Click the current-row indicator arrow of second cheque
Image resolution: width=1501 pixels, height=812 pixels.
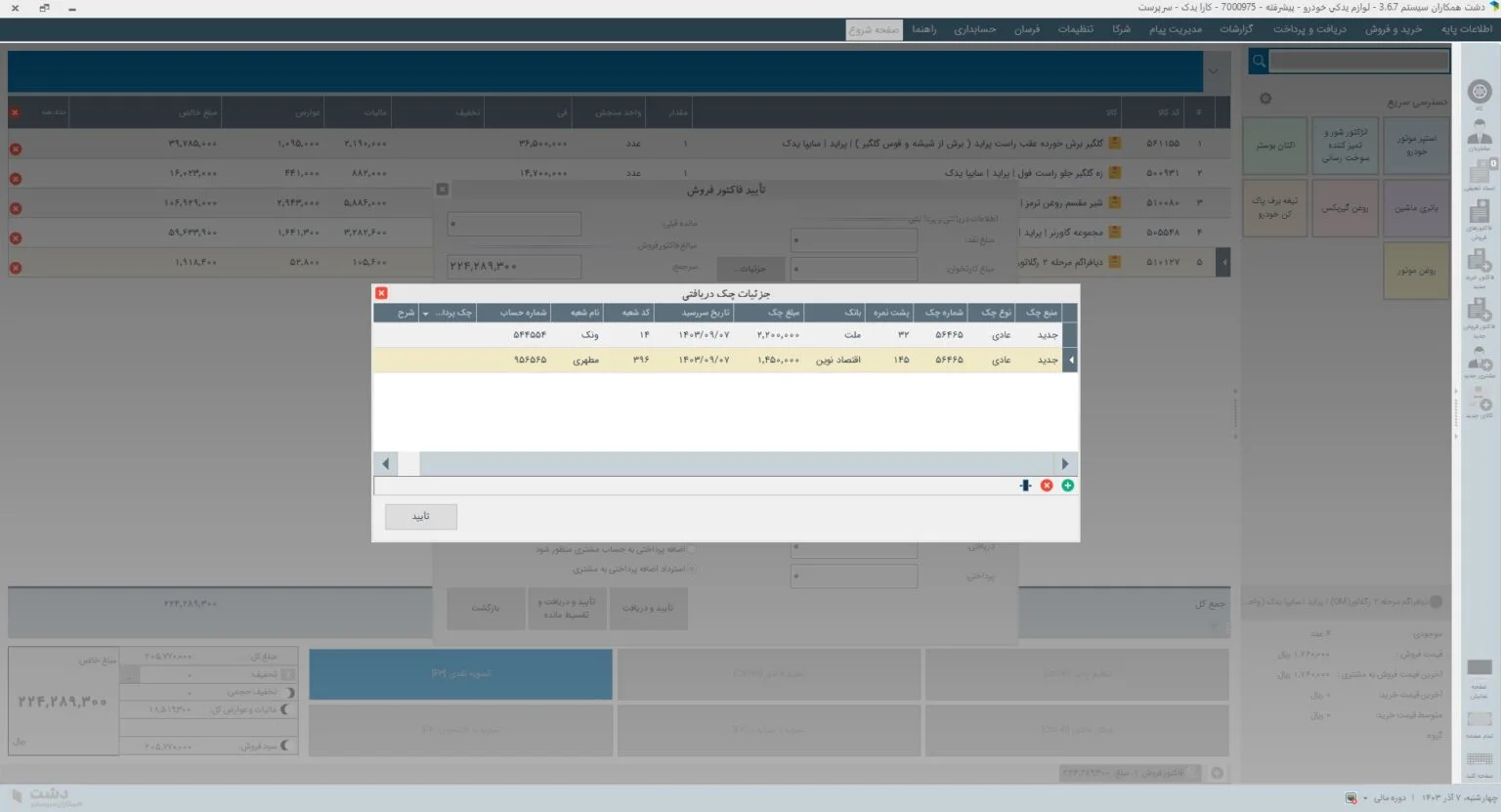[1070, 361]
